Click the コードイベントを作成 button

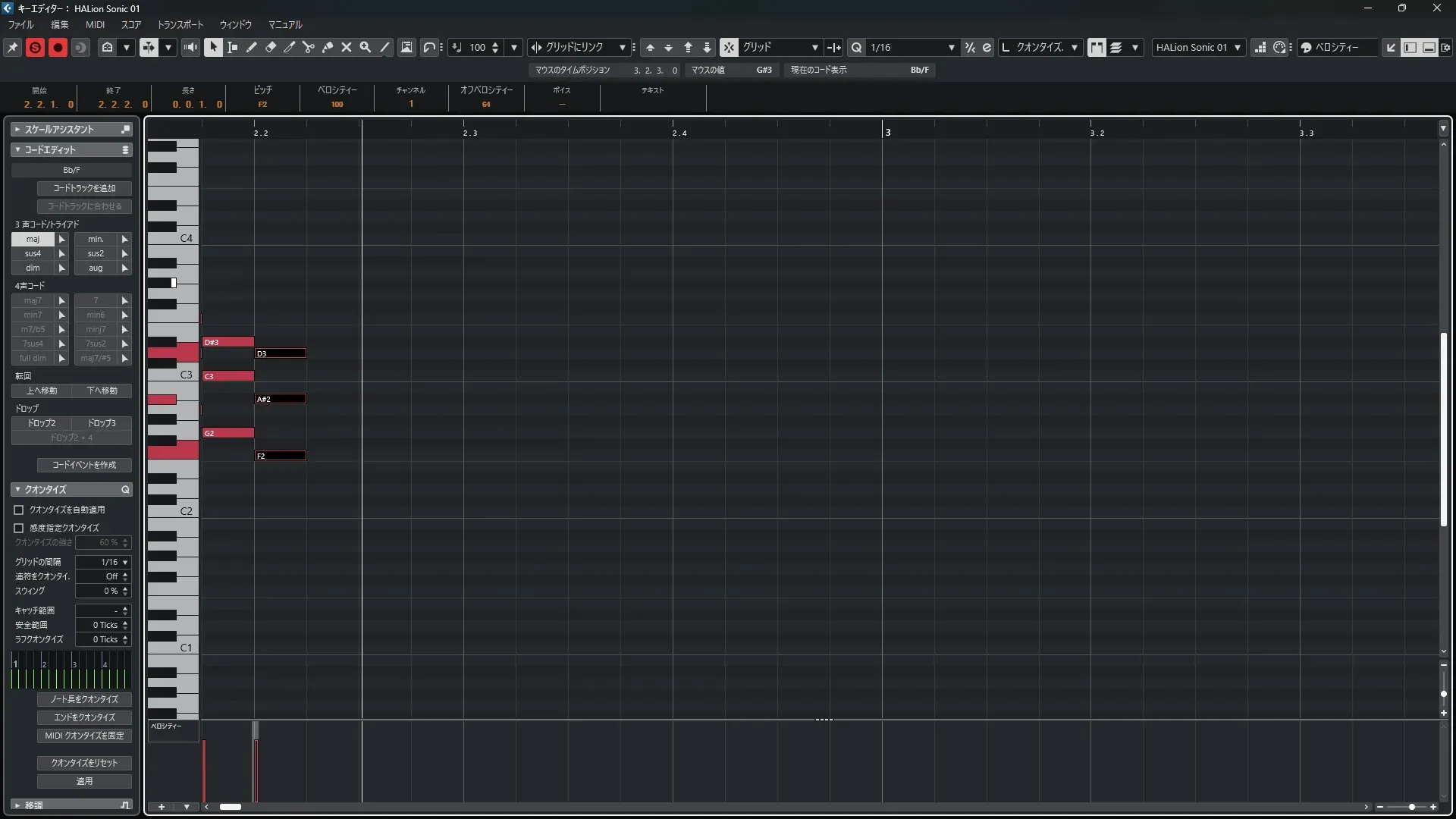click(x=84, y=465)
